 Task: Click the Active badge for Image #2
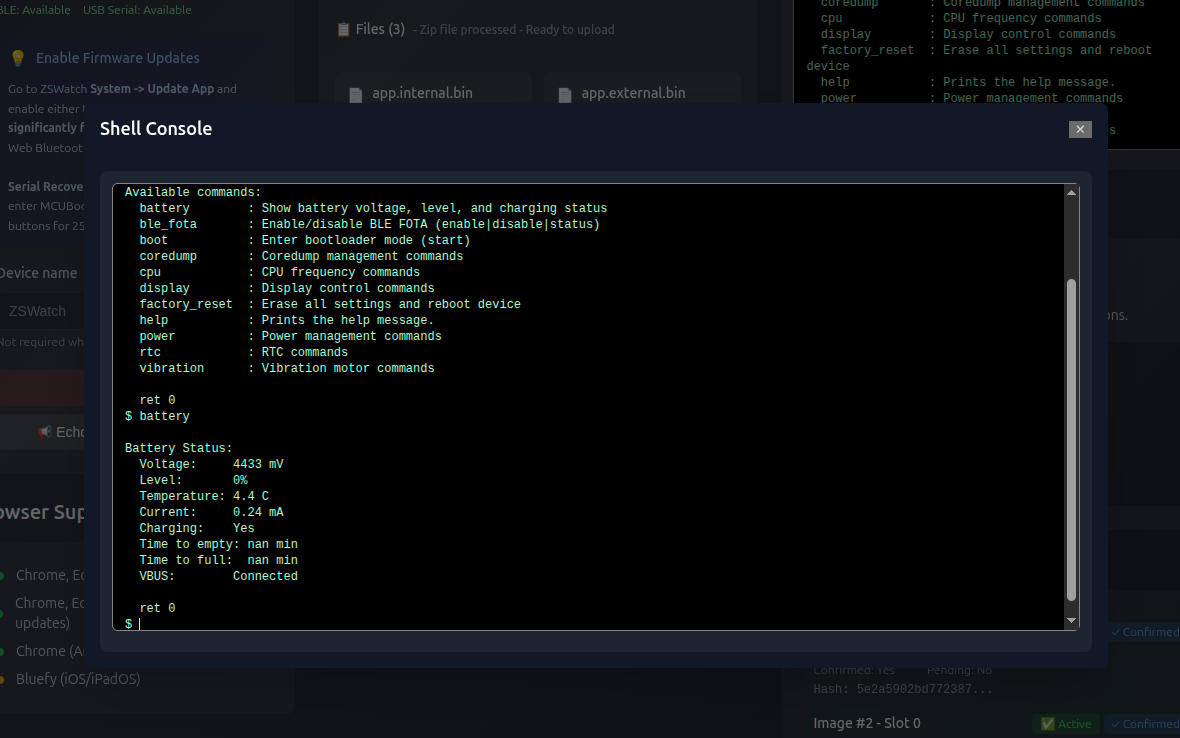[1066, 724]
